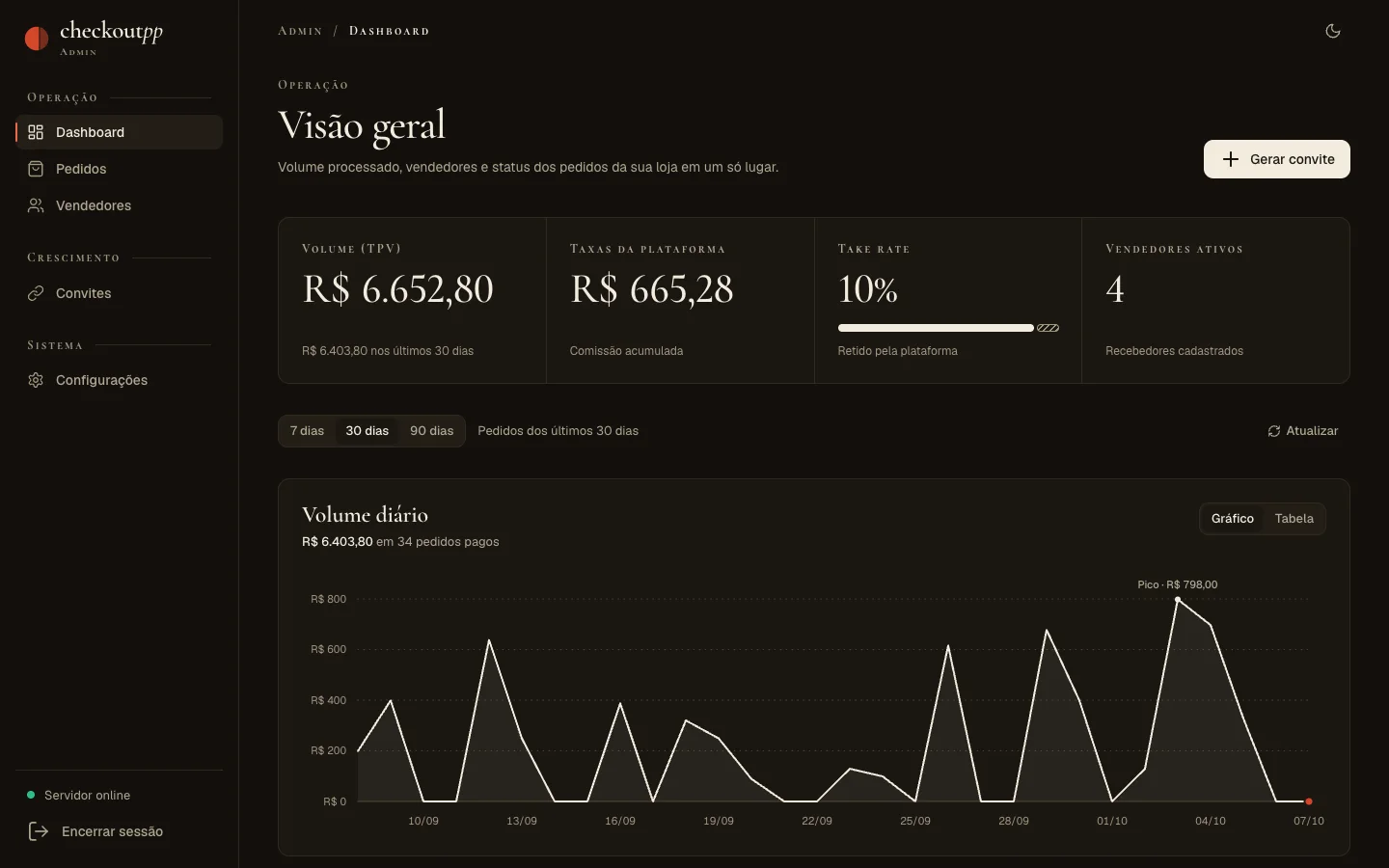Select the Gráfico view tab
Screen dimensions: 1389x868
1233,519
